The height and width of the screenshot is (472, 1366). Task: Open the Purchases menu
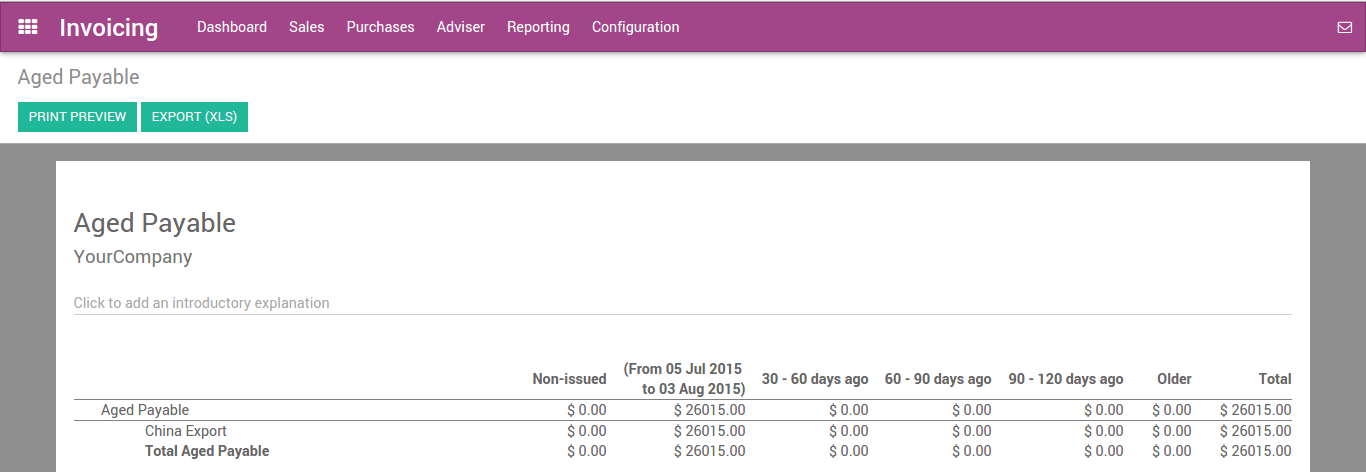(380, 27)
